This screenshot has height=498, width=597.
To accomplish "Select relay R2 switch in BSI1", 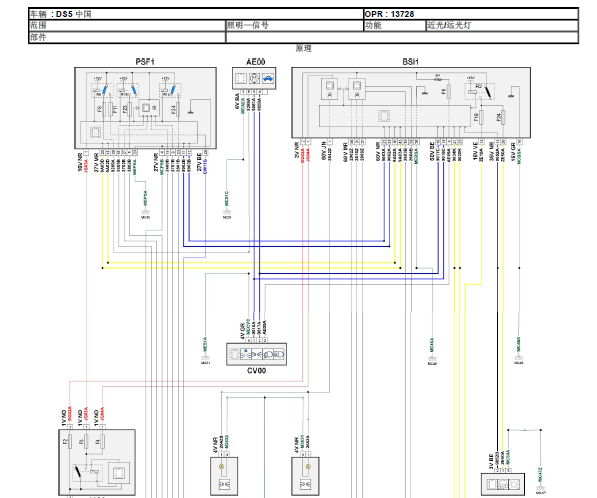I will coord(488,91).
